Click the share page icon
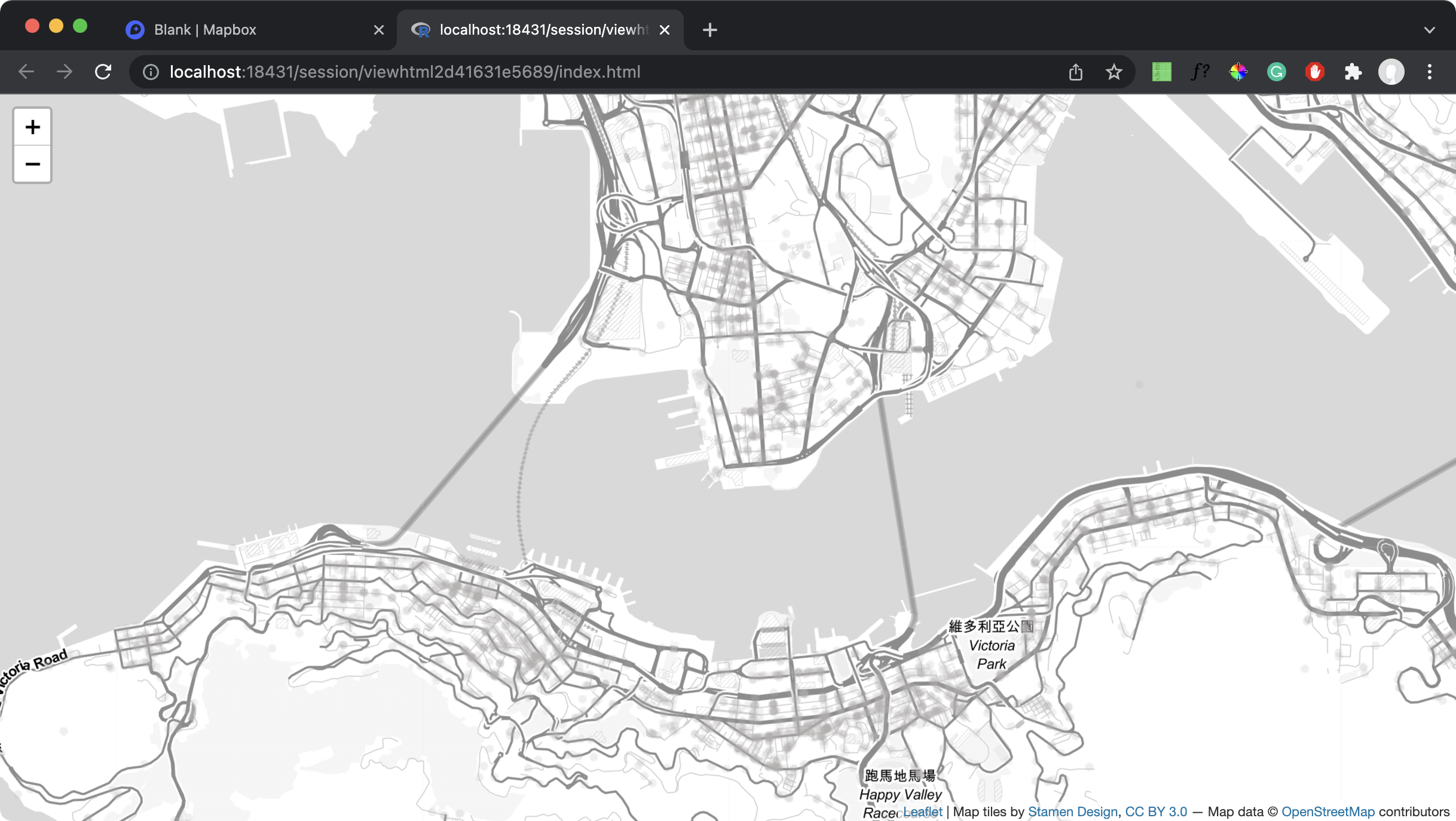 [x=1076, y=72]
